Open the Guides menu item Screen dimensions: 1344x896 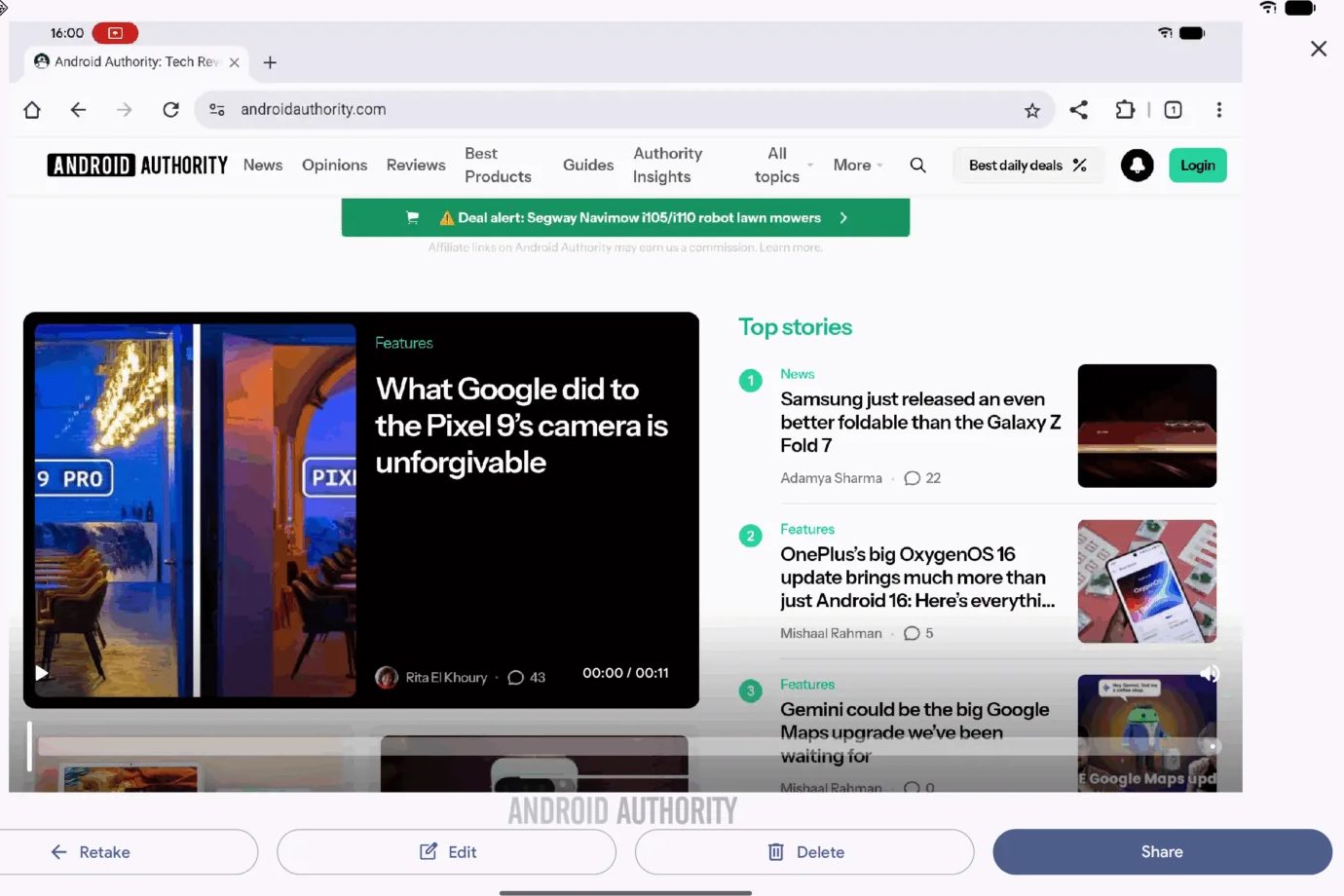click(588, 166)
